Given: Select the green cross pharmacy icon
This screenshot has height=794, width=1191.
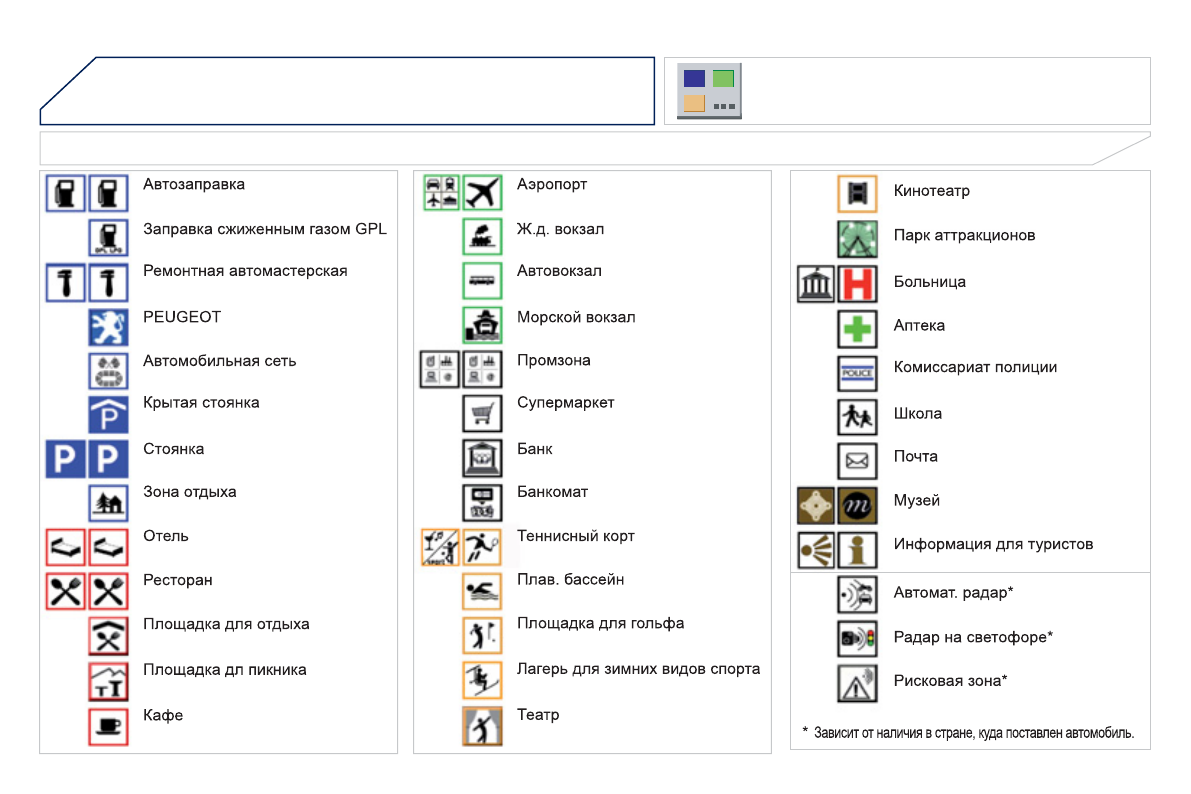Looking at the screenshot, I should point(857,328).
